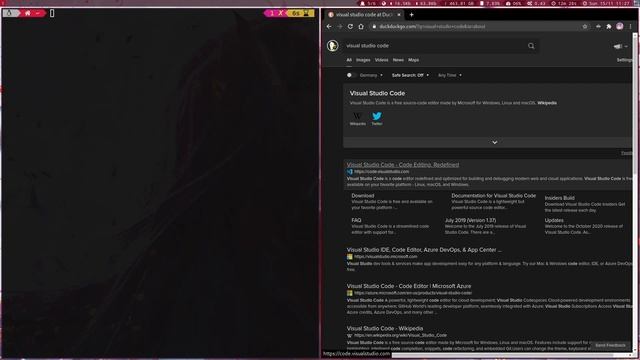Click the Wikipedia favicon beside en.wikipedia.org URL
This screenshot has height=360, width=640.
tap(350, 336)
